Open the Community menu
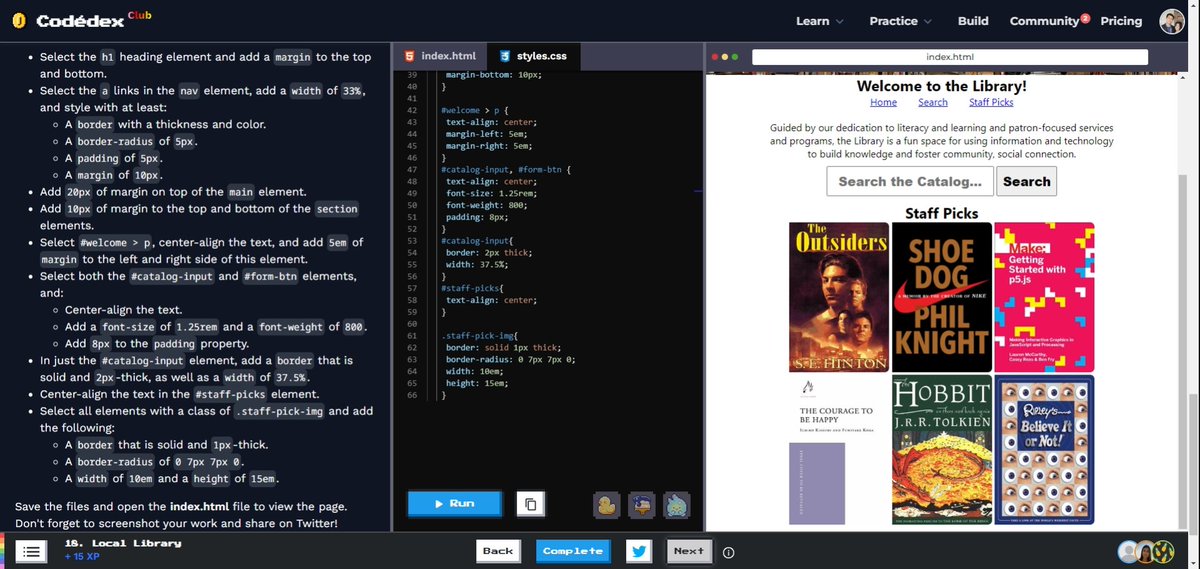The width and height of the screenshot is (1200, 569). tap(1049, 20)
